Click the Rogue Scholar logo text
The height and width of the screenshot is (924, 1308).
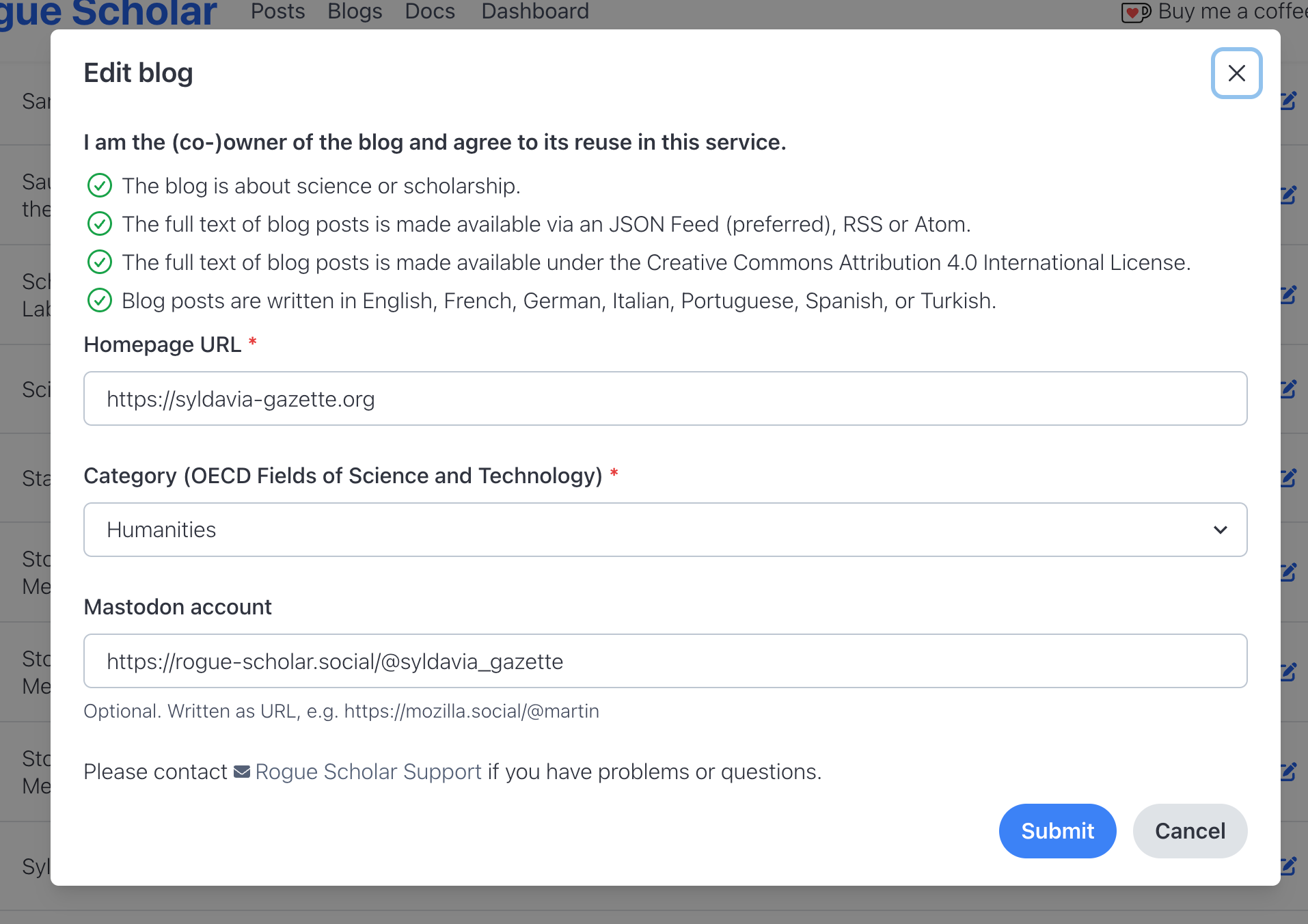pos(109,12)
